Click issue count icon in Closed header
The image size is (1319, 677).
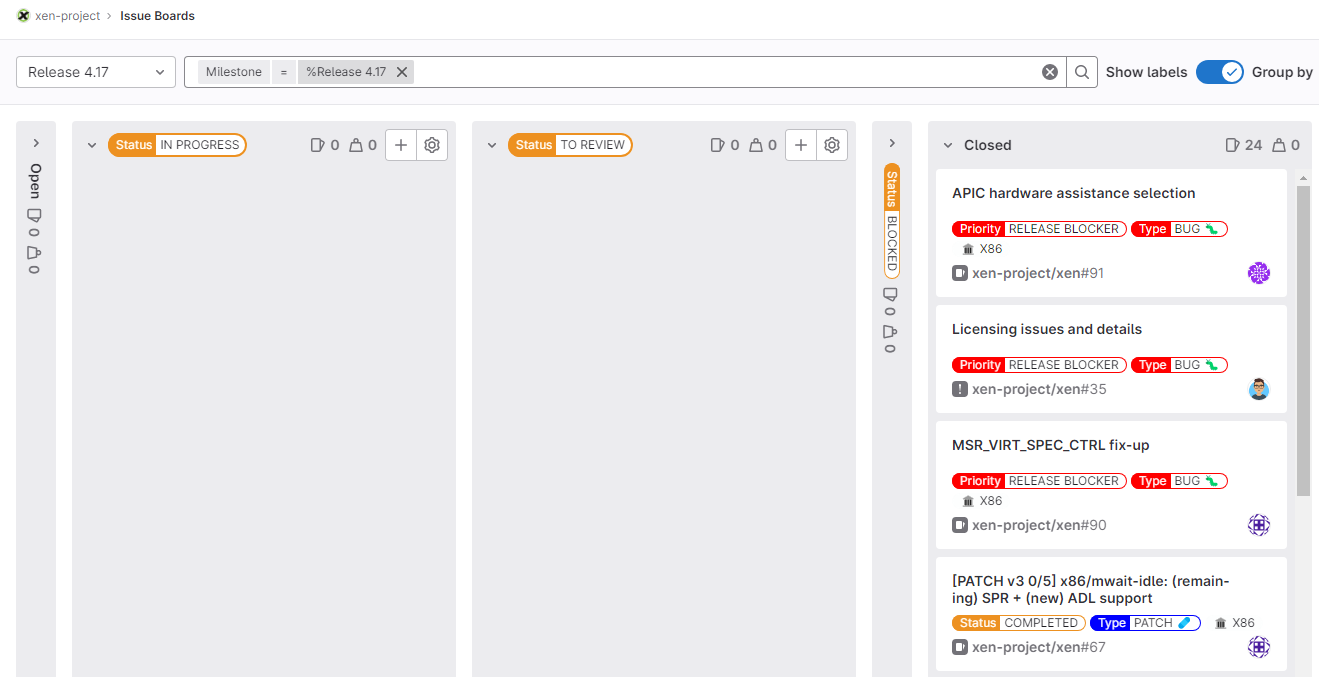(x=1232, y=145)
